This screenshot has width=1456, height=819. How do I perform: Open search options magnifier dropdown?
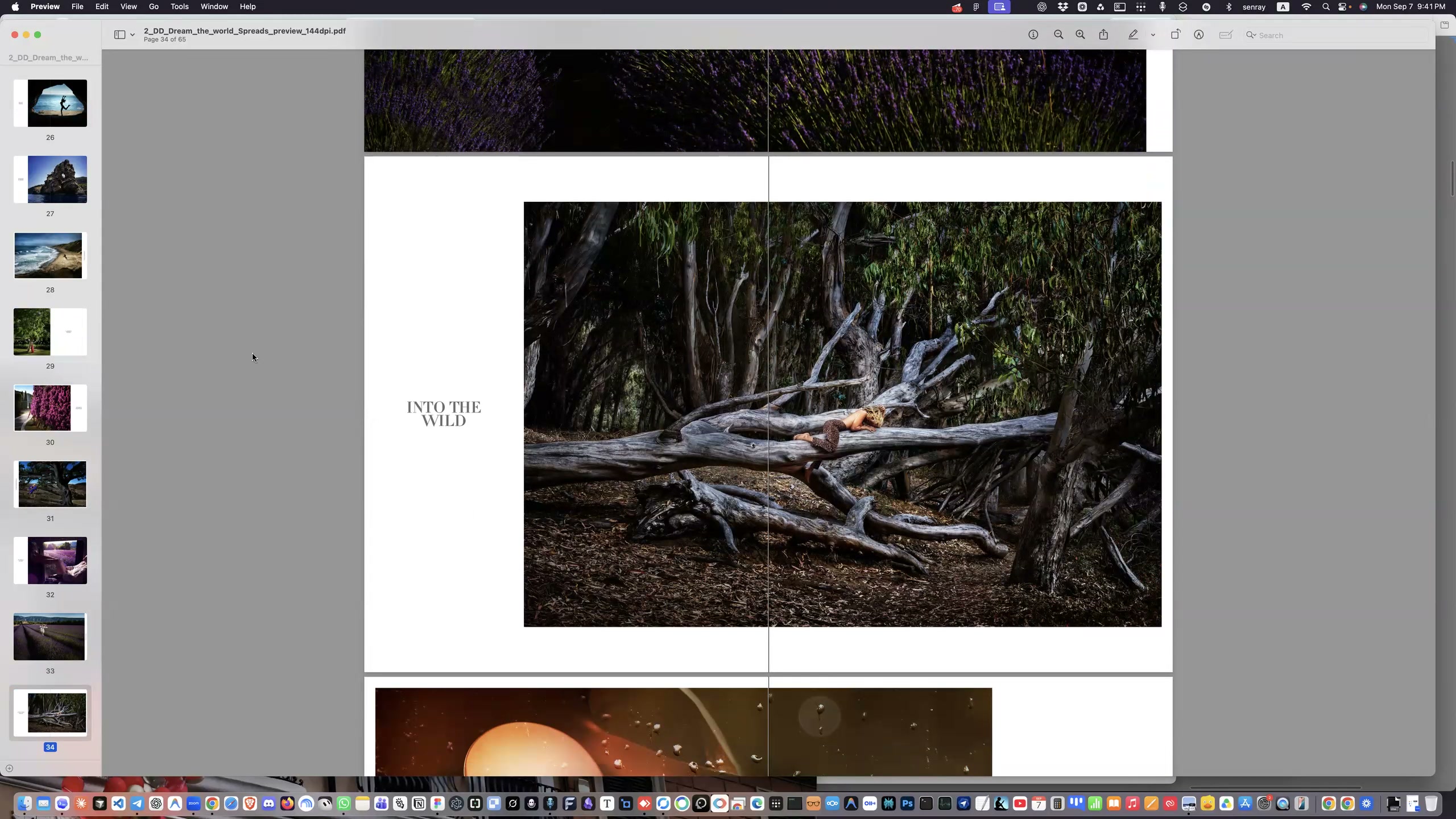point(1251,35)
